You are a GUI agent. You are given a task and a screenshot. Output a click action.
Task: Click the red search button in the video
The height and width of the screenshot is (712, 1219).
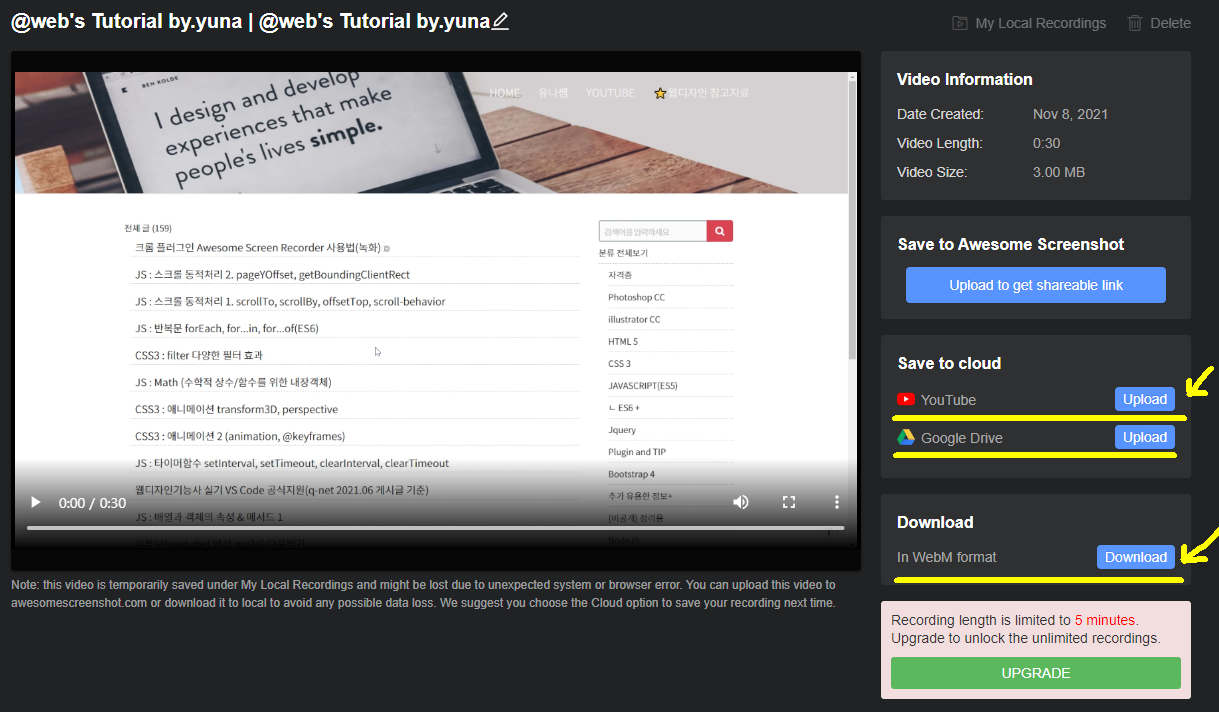pos(720,231)
